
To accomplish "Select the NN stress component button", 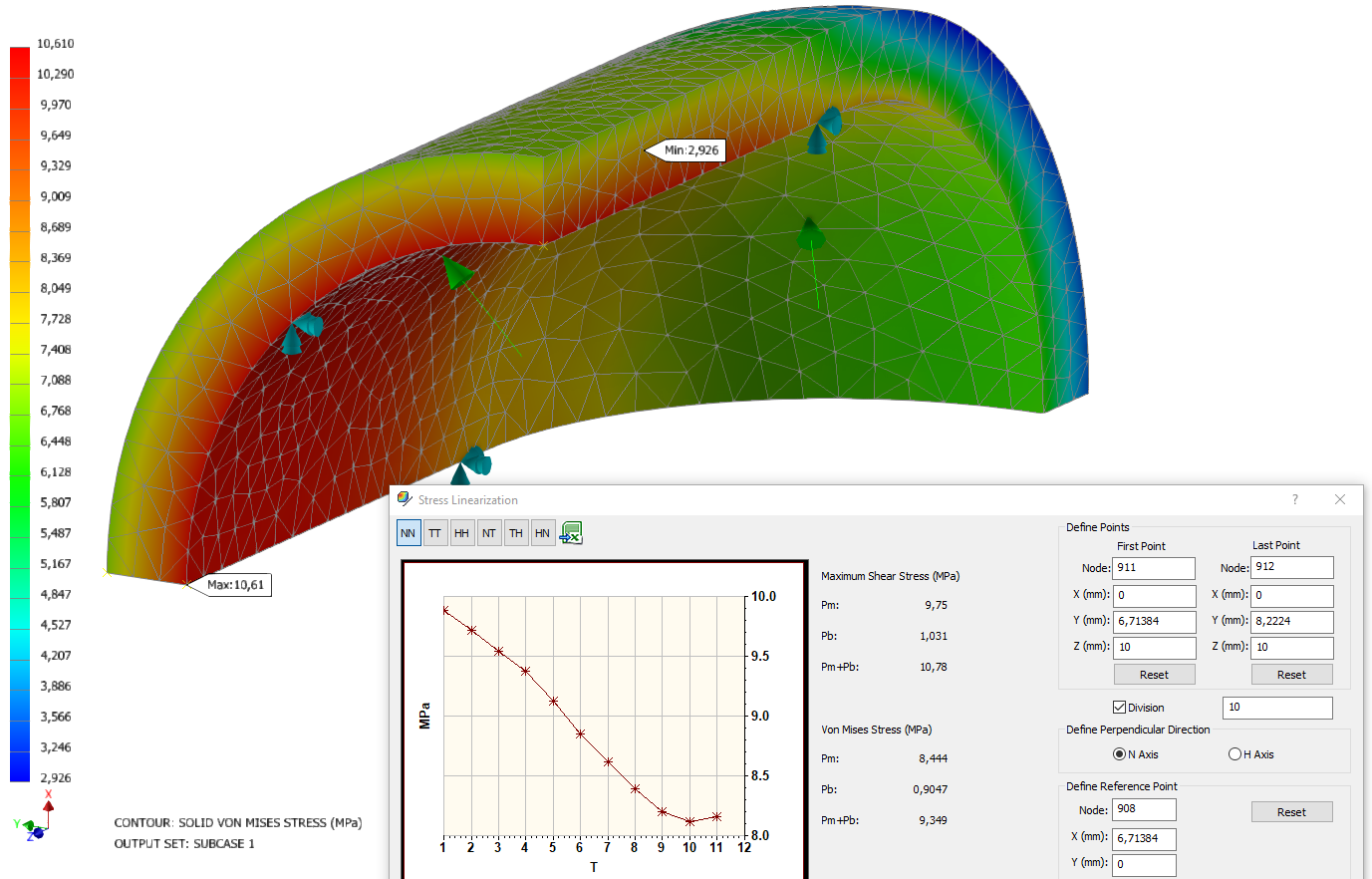I will click(409, 533).
